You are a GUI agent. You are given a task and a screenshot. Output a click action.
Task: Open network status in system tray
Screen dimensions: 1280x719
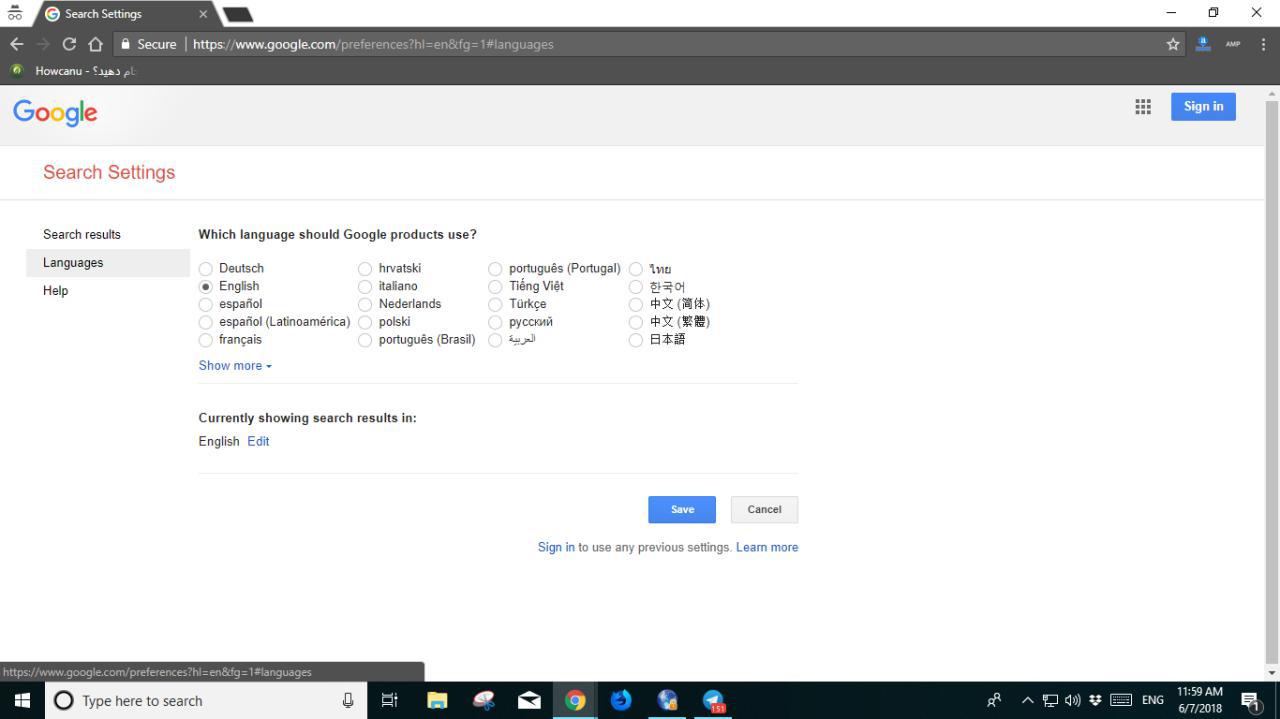pyautogui.click(x=1050, y=700)
